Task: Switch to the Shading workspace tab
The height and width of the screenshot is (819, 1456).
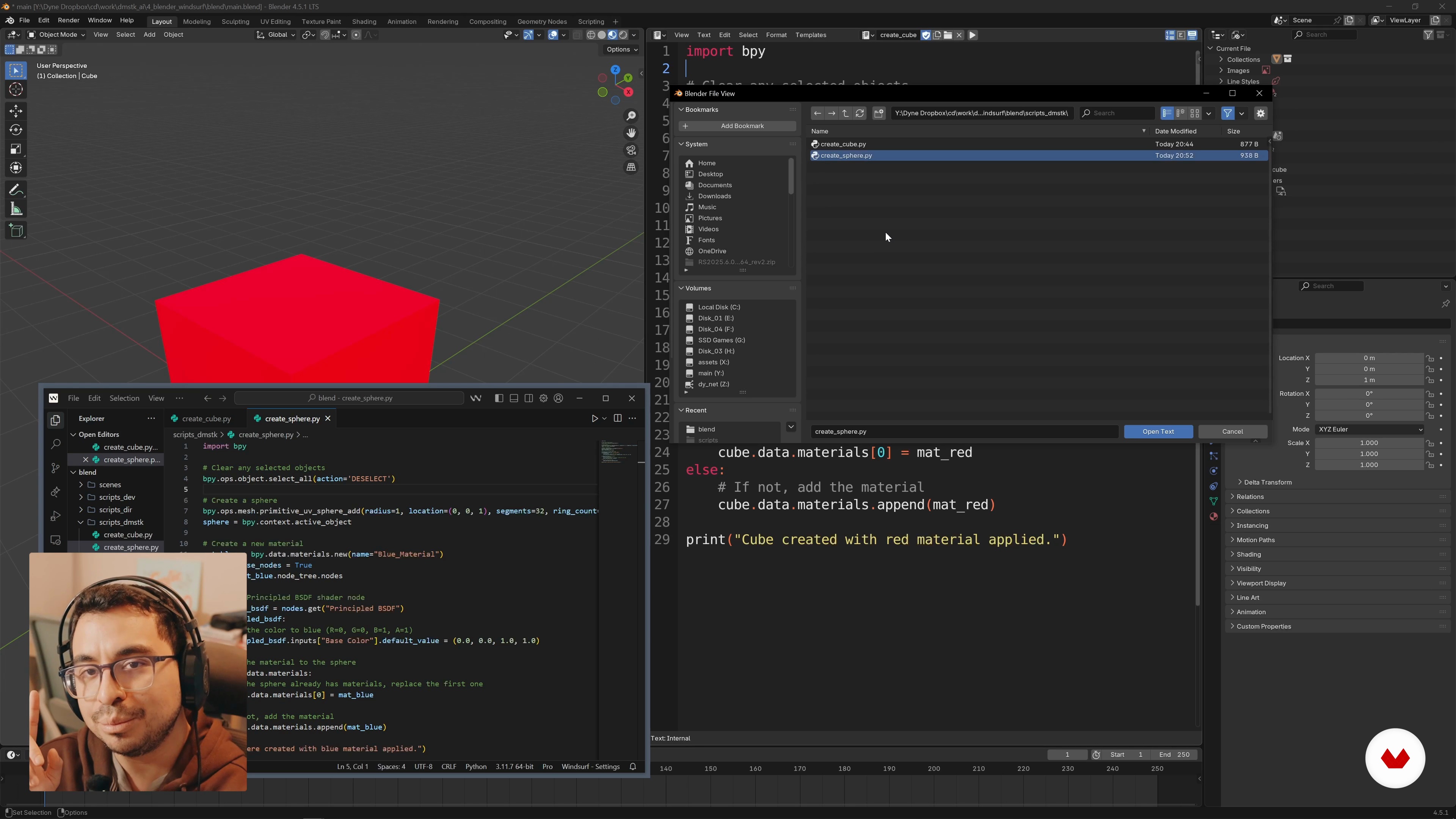Action: (364, 22)
